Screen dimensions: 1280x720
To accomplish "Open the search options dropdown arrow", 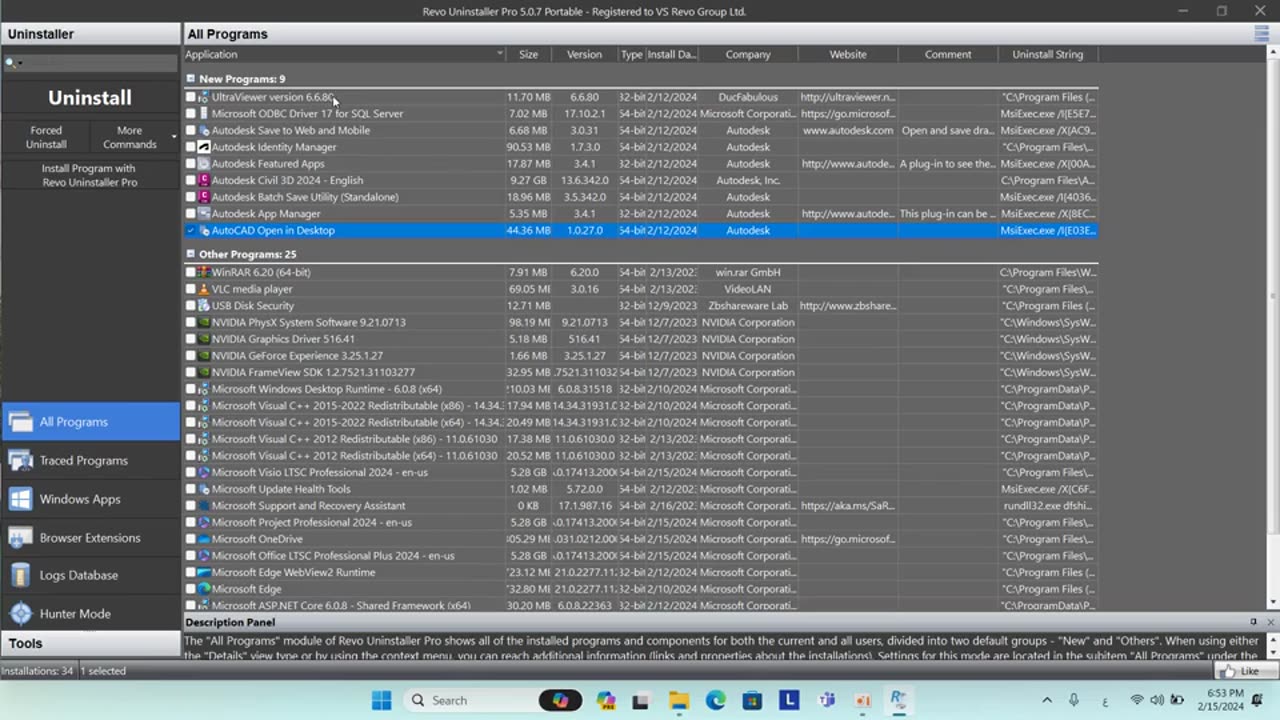I will pos(19,64).
